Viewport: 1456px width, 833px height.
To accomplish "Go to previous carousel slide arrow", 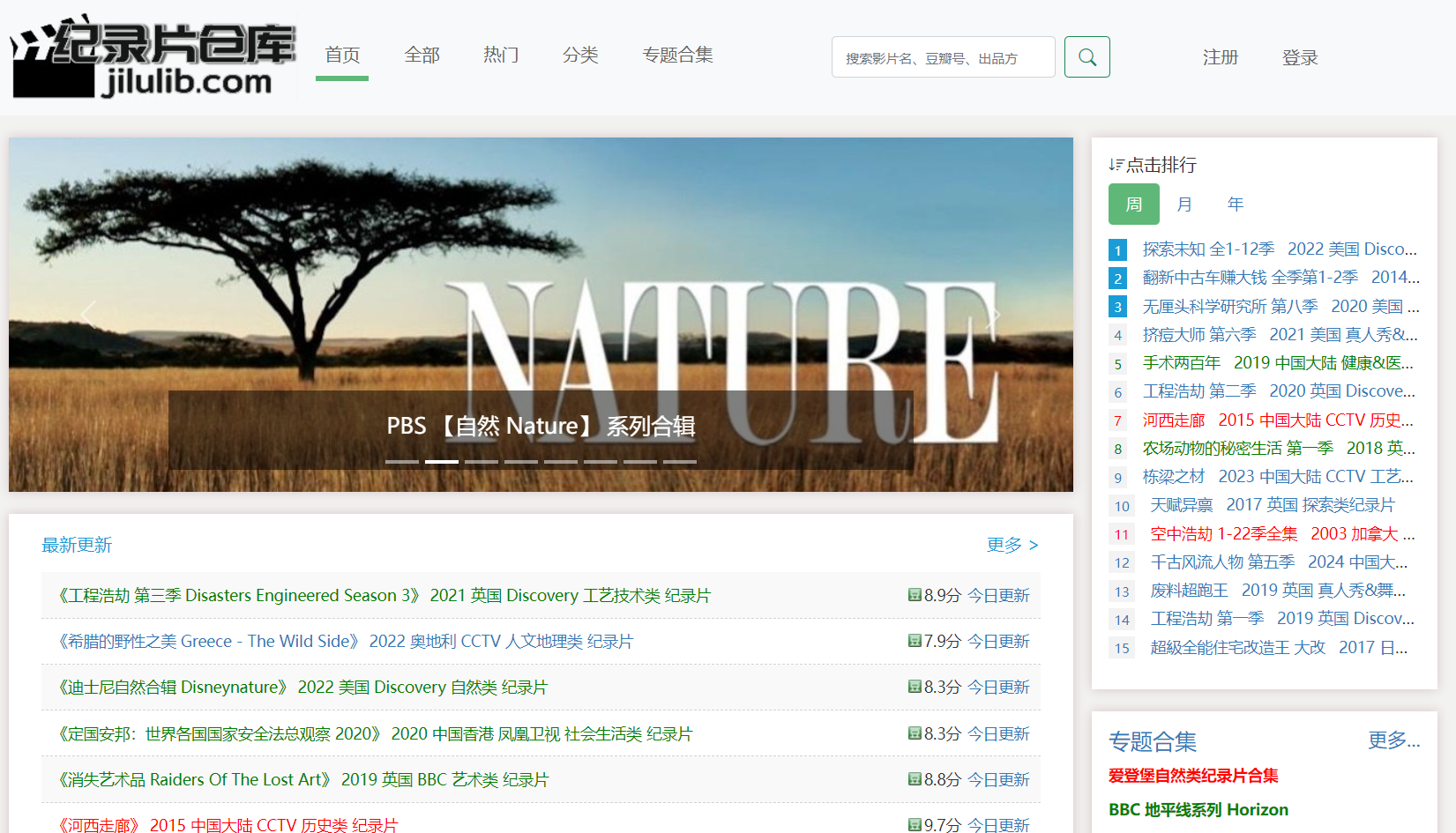I will tap(87, 314).
